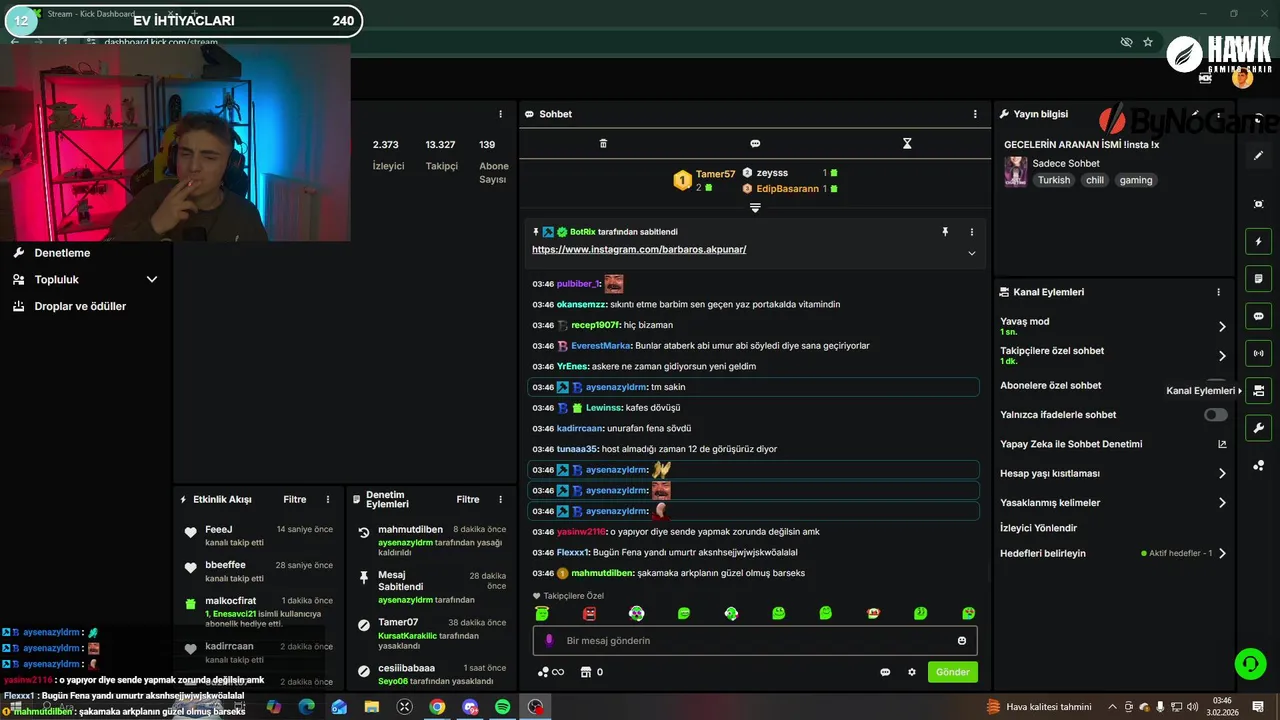1280x720 pixels.
Task: Open File Explorer from the taskbar
Action: [372, 707]
